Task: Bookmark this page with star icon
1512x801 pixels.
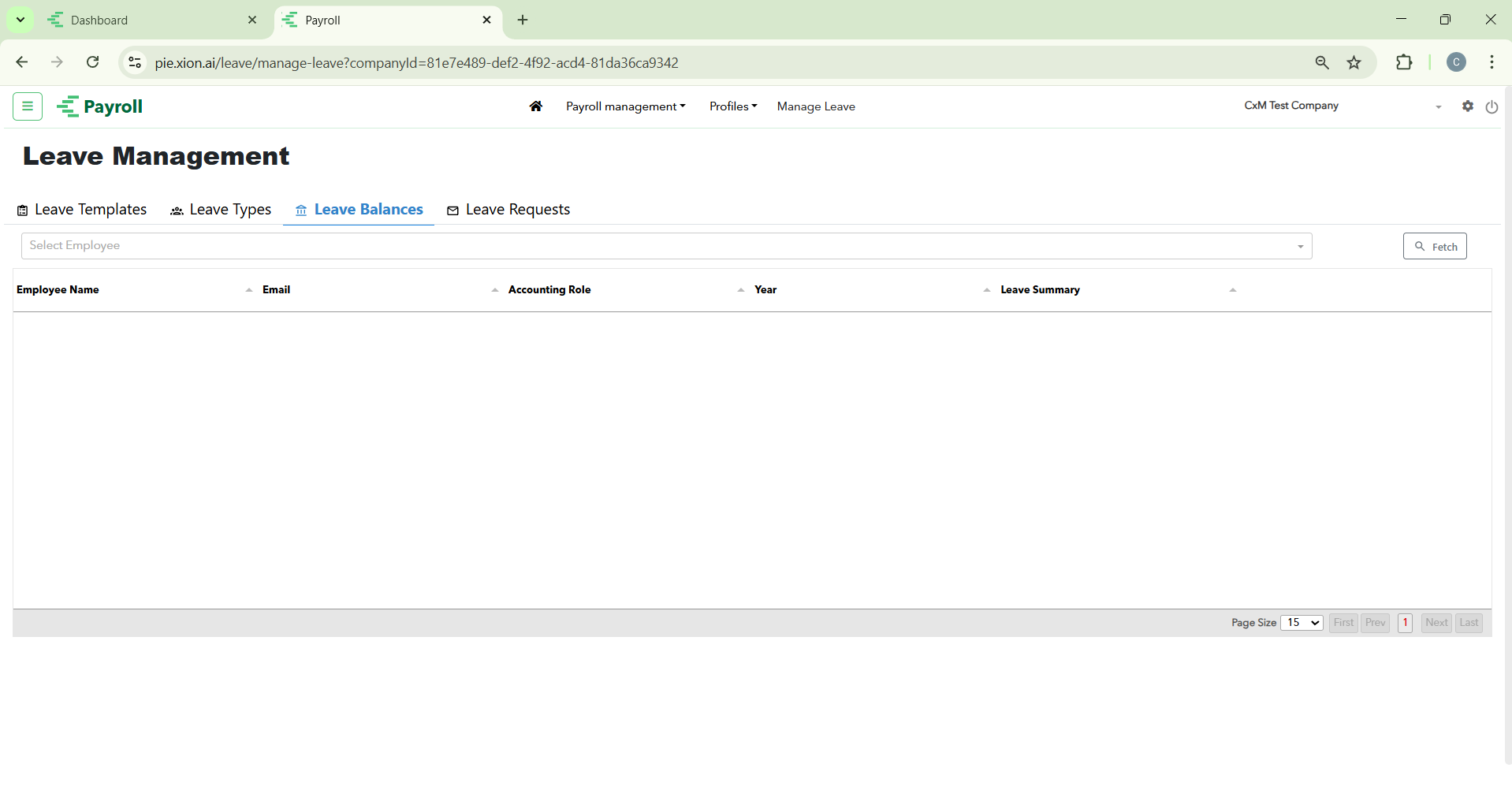Action: (1354, 63)
